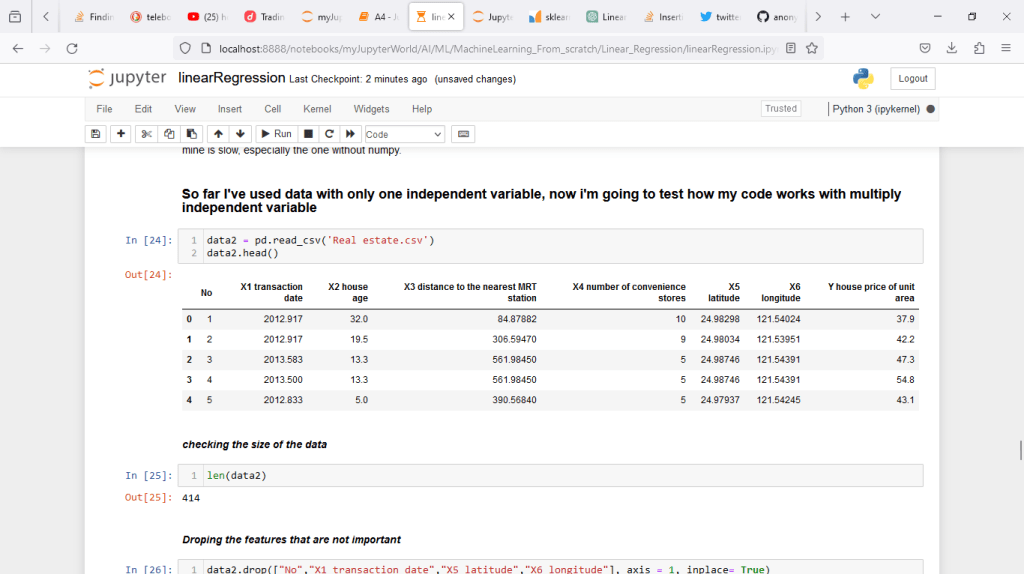Toggle the Trusted notebook indicator
Image resolution: width=1024 pixels, height=574 pixels.
pyautogui.click(x=781, y=109)
